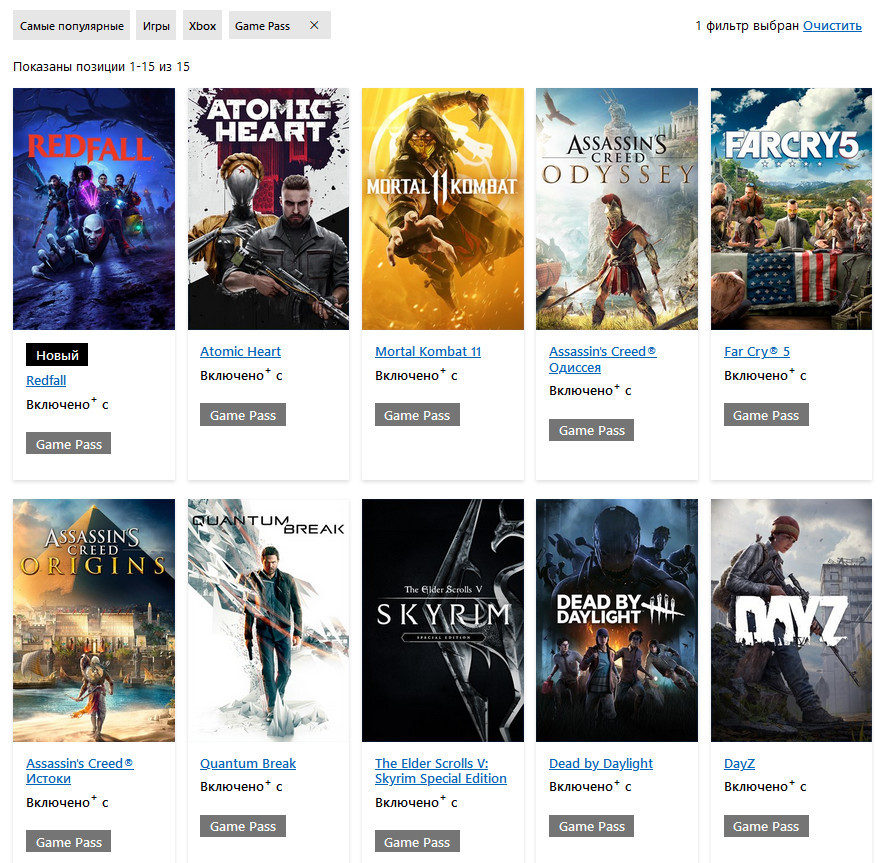Click the Game Pass badge under Far Cry 5
The height and width of the screenshot is (863, 883).
point(766,415)
